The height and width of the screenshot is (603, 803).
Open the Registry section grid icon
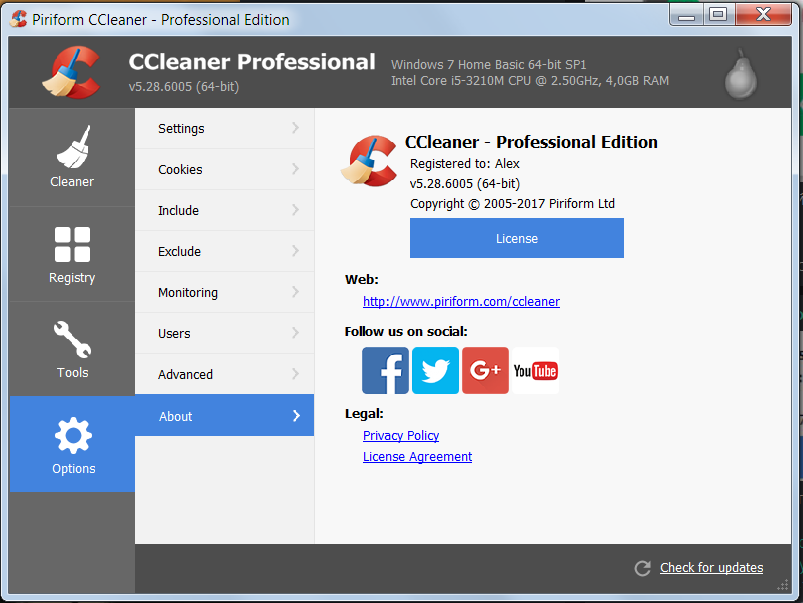72,244
